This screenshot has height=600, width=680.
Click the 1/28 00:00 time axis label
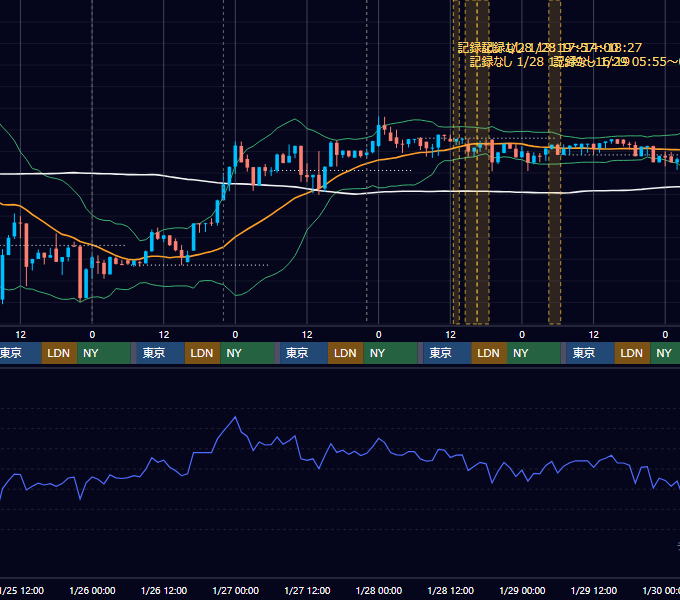(379, 590)
